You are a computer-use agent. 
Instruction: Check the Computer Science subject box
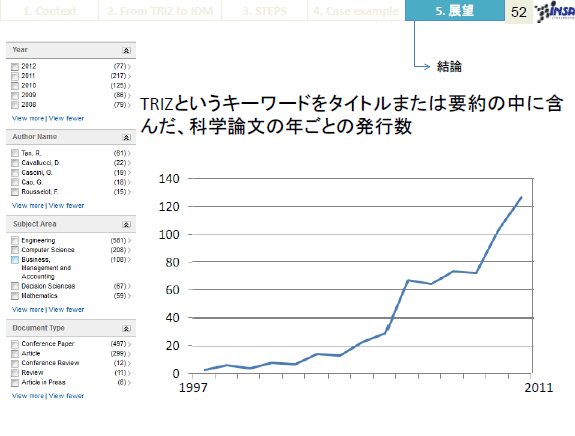point(15,250)
